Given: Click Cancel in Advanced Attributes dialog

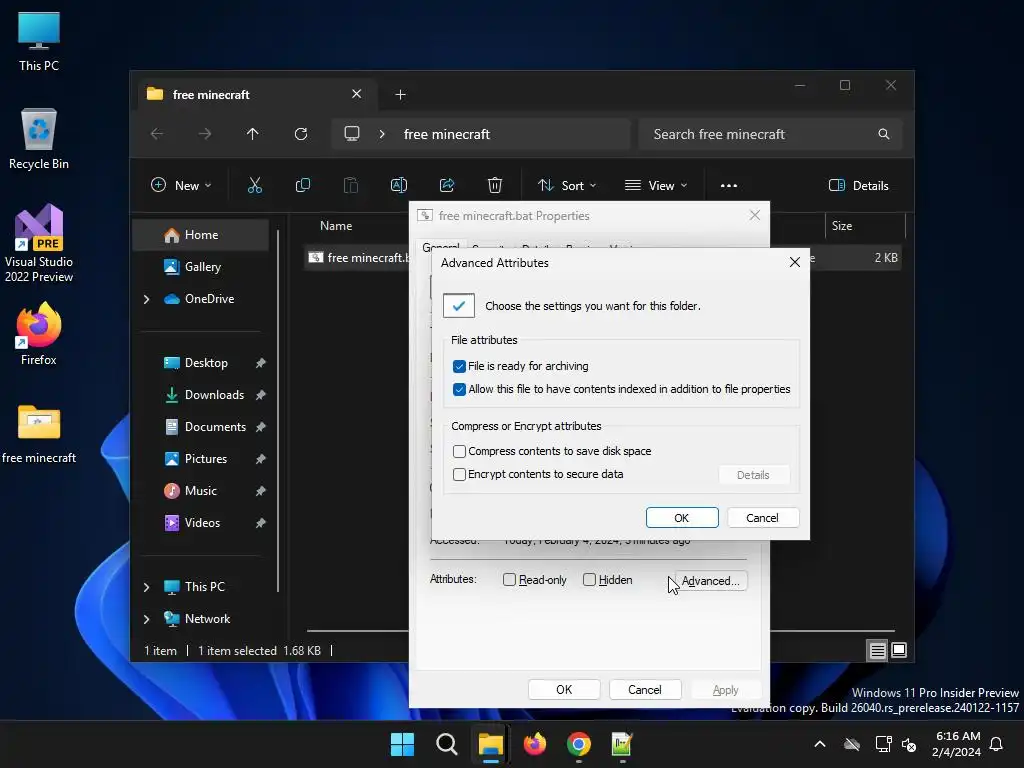Looking at the screenshot, I should [x=762, y=518].
